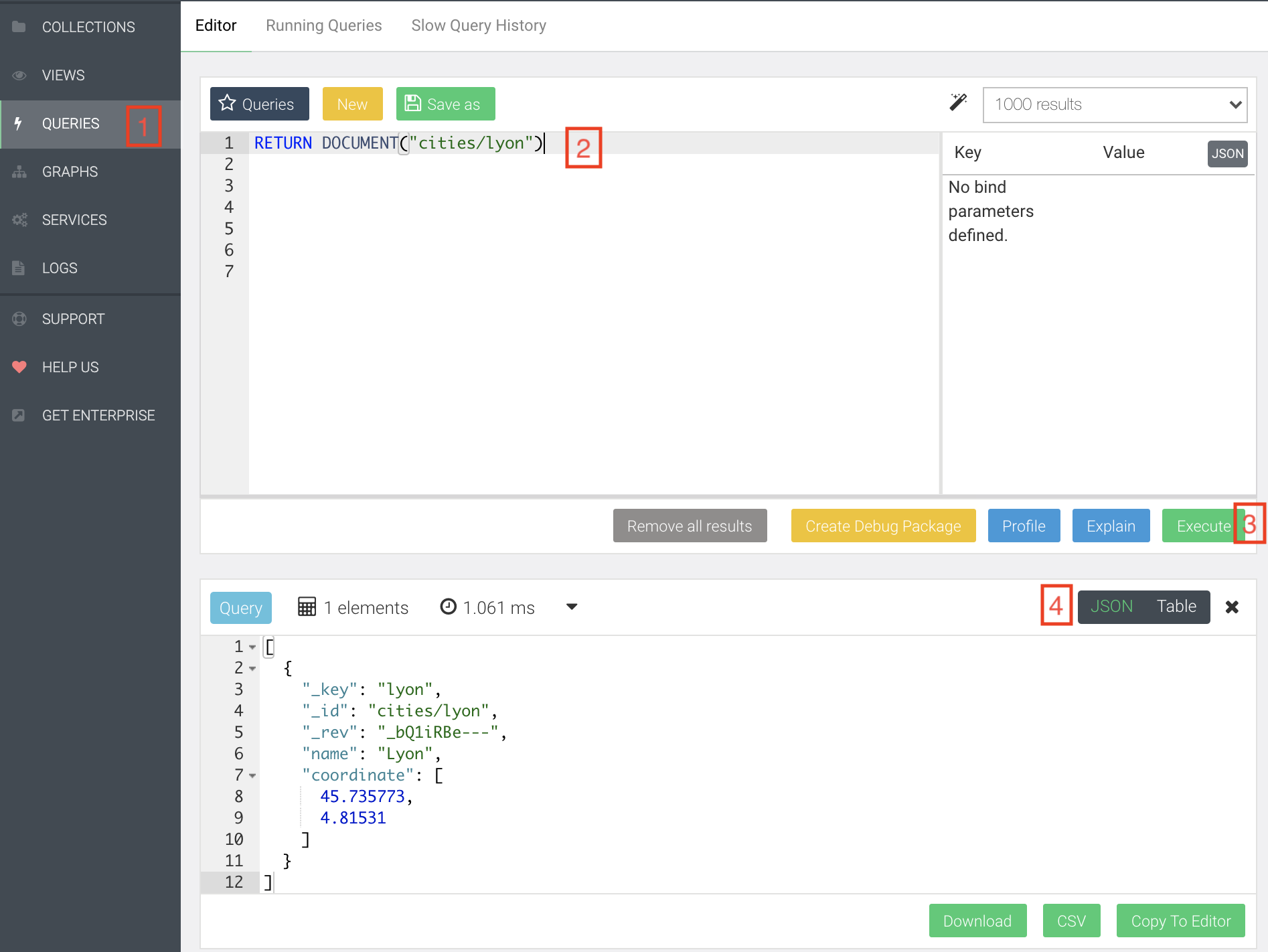Viewport: 1268px width, 952px height.
Task: Click the Logs document icon in sidebar
Action: tap(19, 268)
